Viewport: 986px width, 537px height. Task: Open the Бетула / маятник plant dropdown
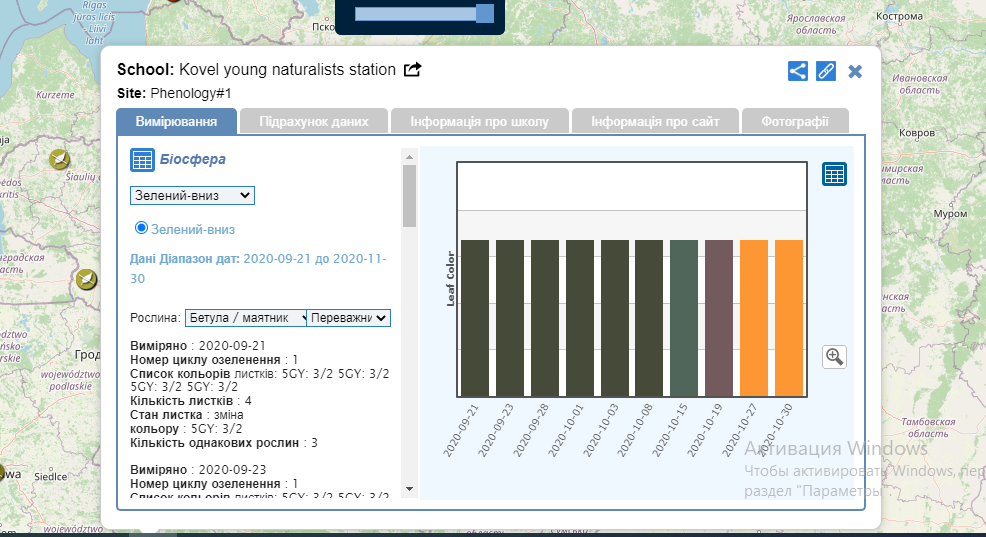point(246,317)
